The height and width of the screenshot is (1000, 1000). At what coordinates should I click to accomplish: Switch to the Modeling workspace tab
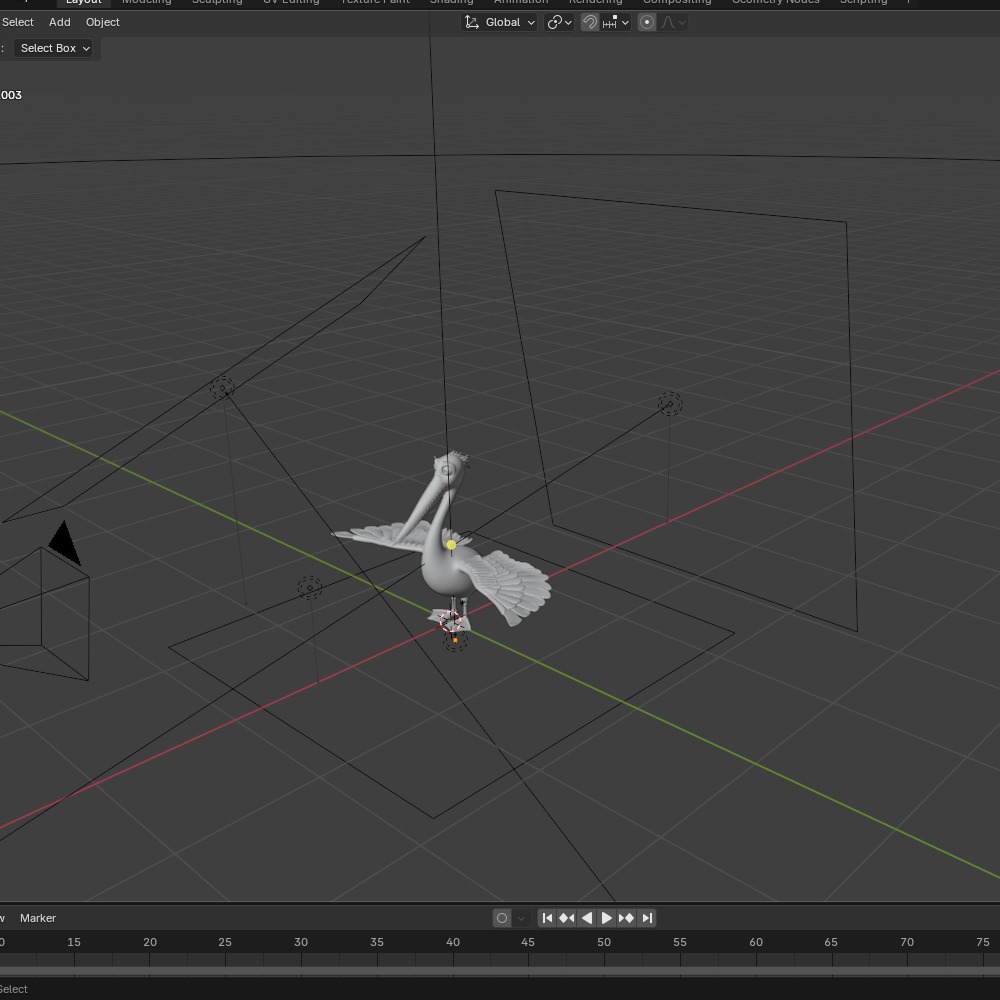point(147,2)
